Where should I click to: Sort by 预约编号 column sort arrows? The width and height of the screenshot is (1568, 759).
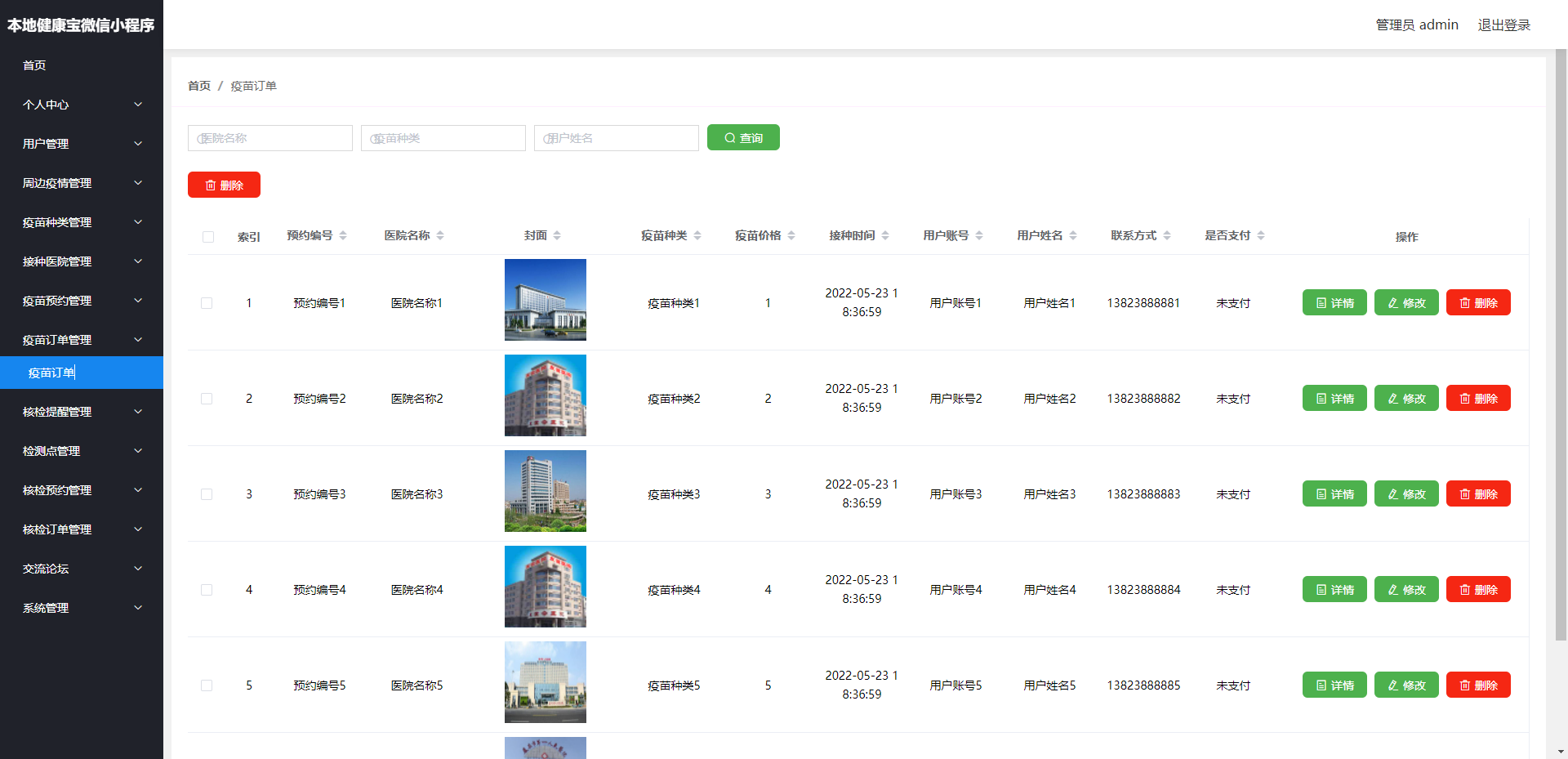coord(343,235)
